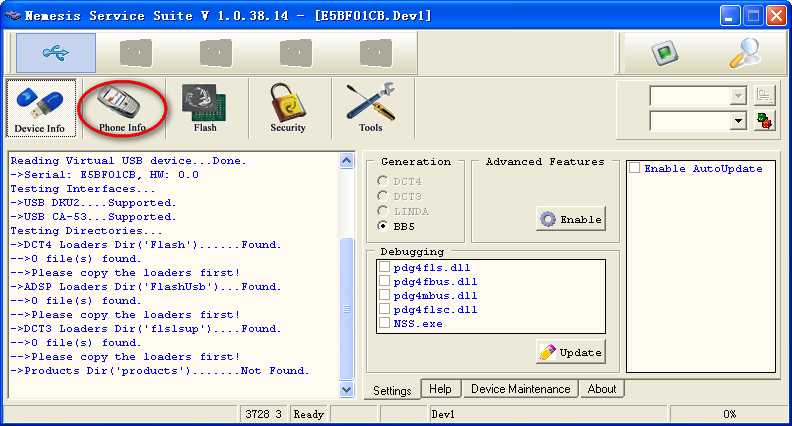This screenshot has width=792, height=426.
Task: Click the magnifying glass scan icon
Action: pyautogui.click(x=745, y=53)
